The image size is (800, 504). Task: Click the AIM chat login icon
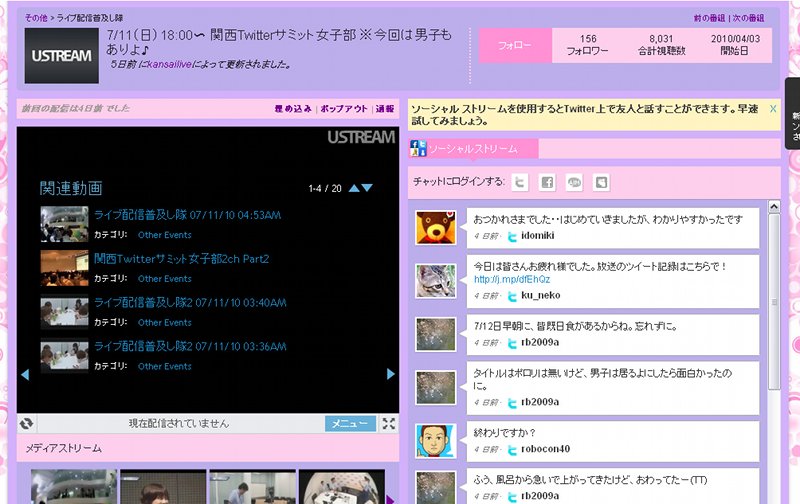point(574,182)
